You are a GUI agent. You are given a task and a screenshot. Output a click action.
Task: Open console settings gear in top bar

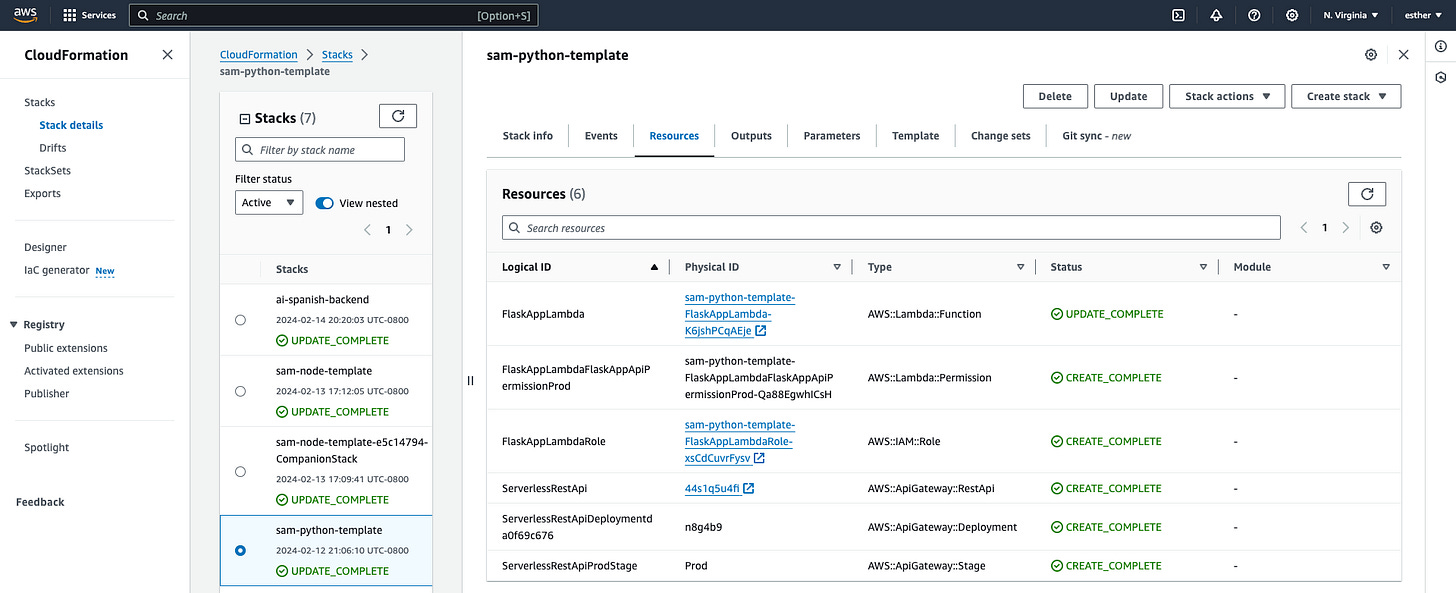[1292, 15]
